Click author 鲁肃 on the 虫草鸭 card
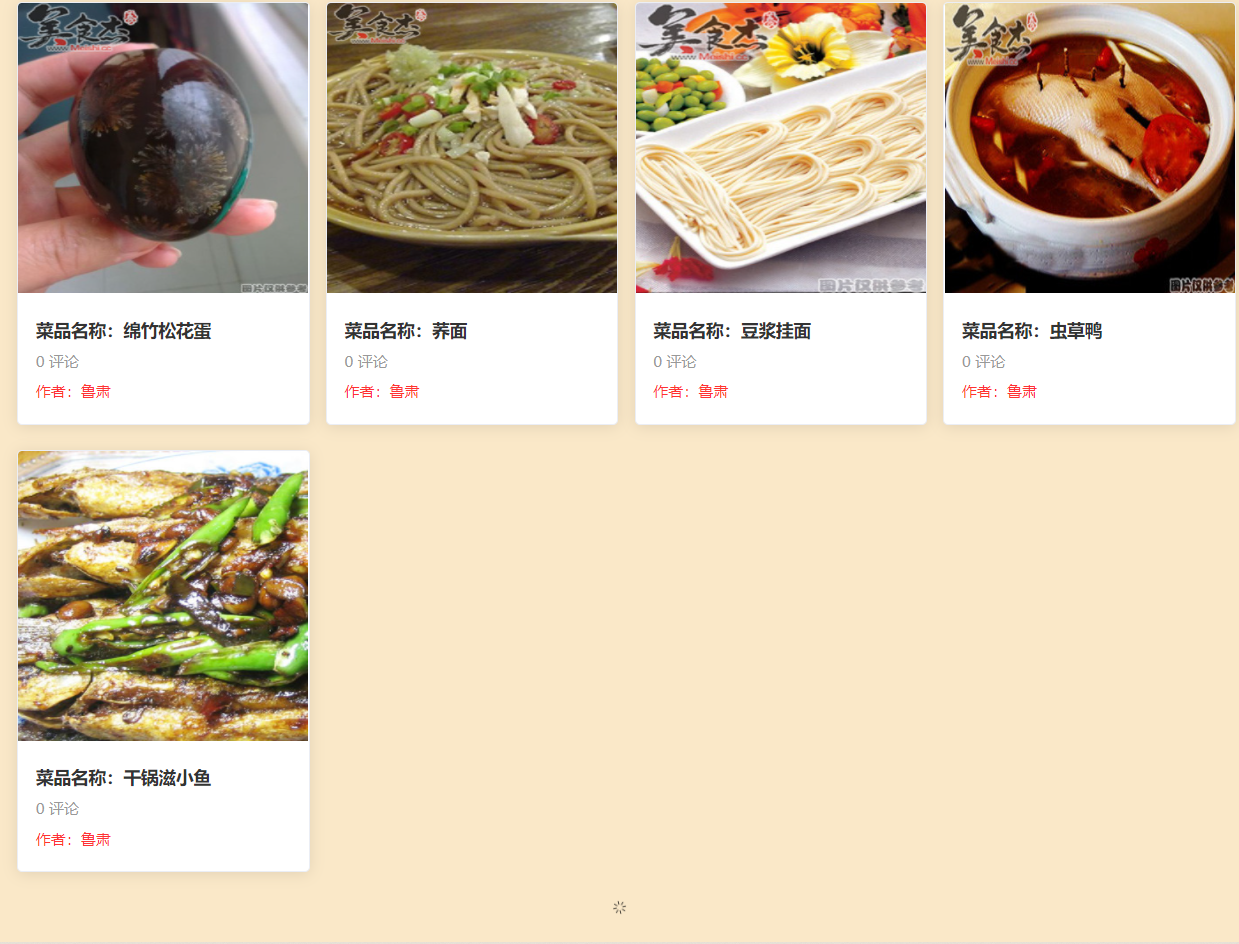The width and height of the screenshot is (1239, 944). coord(1022,392)
